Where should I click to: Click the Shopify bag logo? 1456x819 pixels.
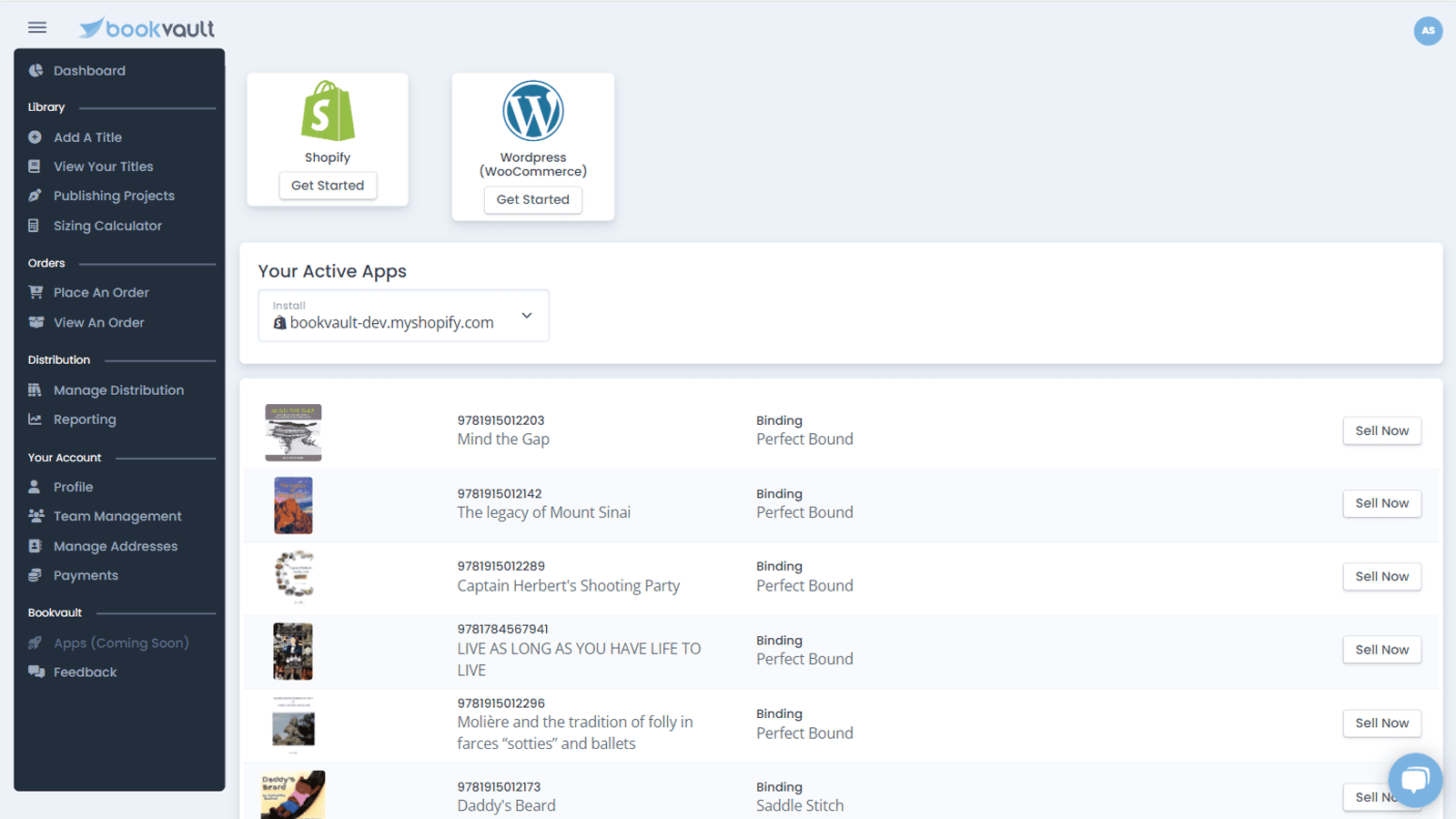click(x=327, y=111)
